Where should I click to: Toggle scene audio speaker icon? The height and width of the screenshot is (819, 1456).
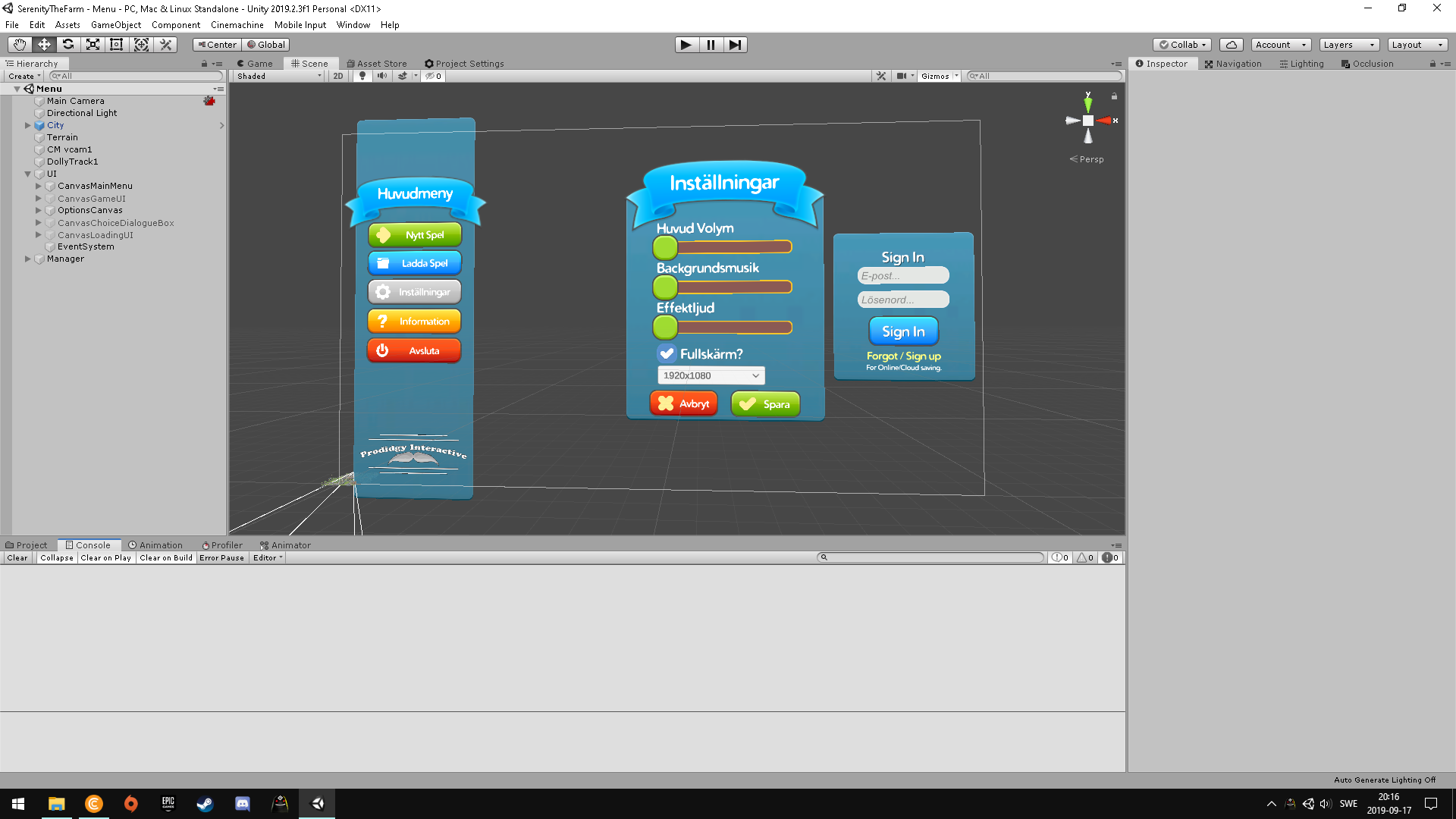click(x=382, y=76)
